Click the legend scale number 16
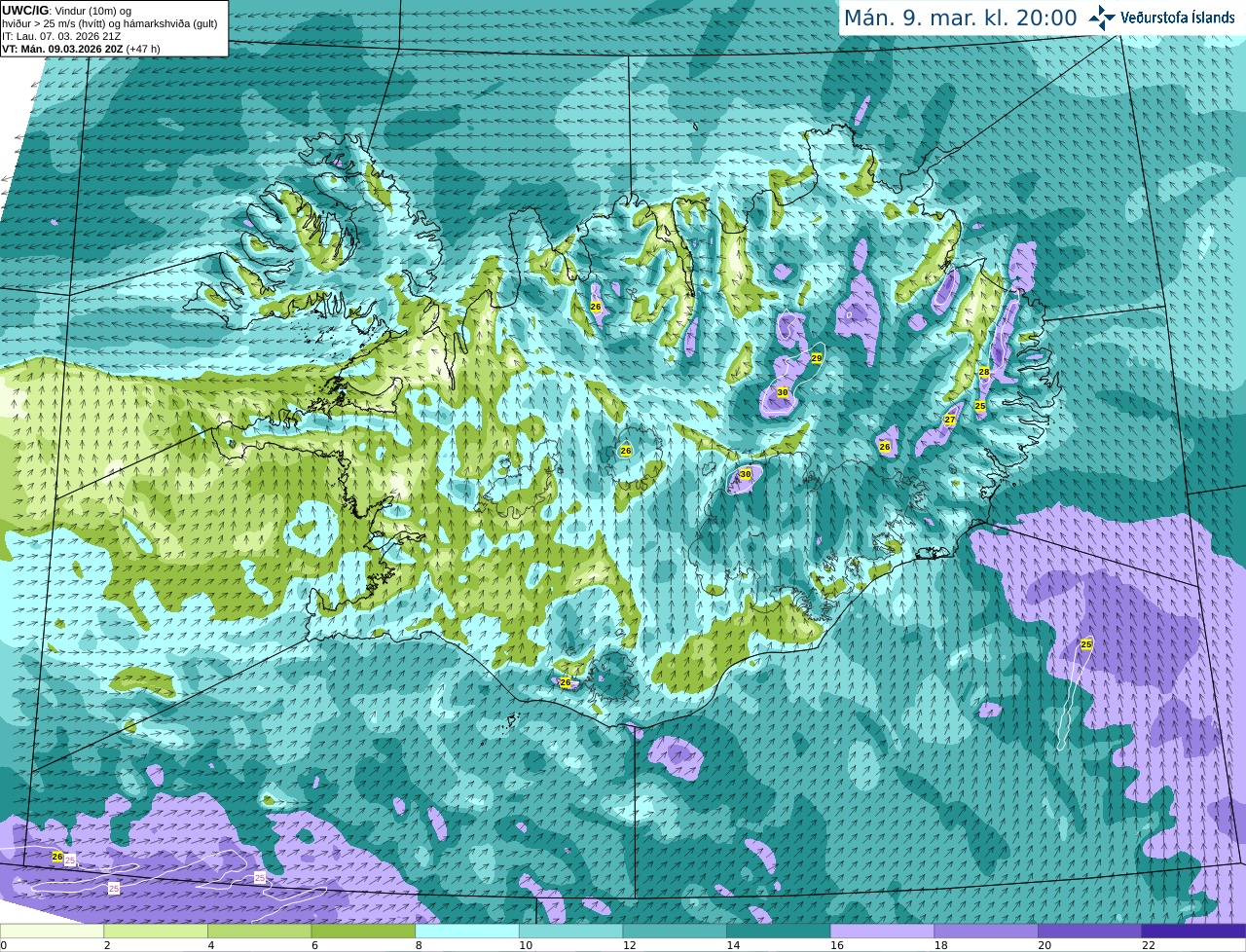 [x=837, y=945]
